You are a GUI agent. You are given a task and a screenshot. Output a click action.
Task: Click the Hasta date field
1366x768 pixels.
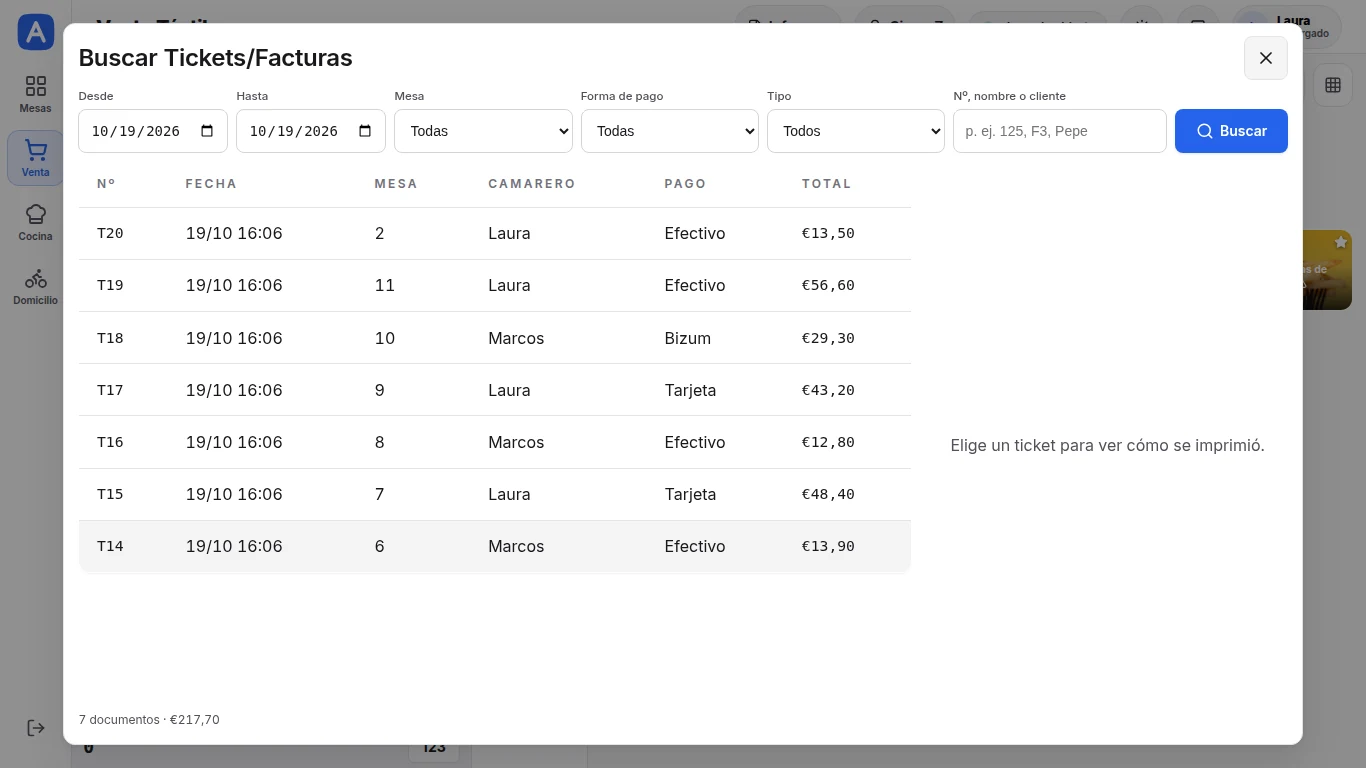tap(311, 131)
